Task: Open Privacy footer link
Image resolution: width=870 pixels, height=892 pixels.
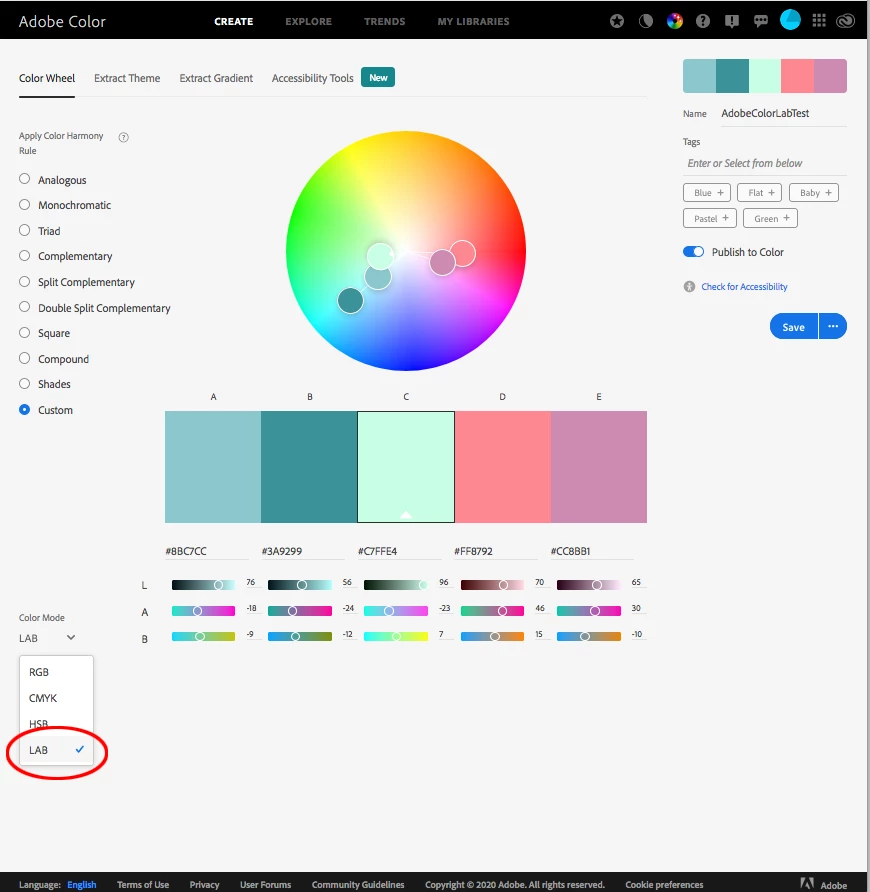Action: 204,885
